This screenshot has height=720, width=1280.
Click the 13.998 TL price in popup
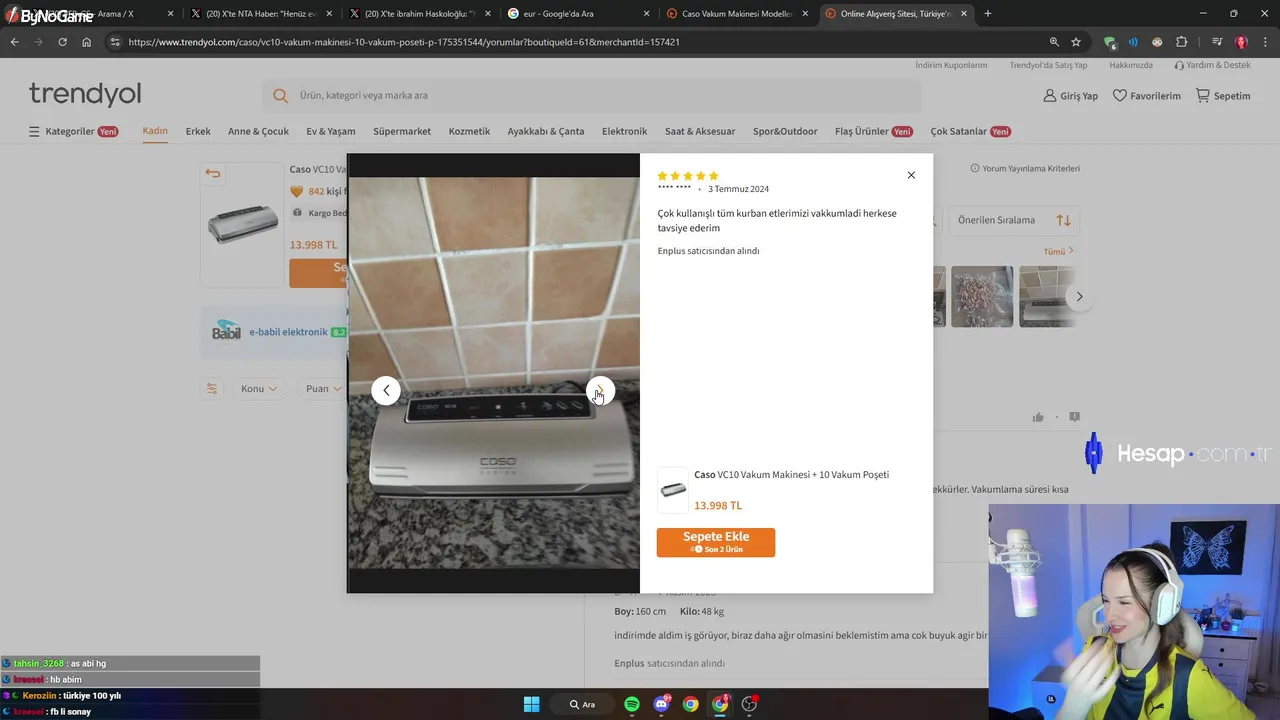718,505
